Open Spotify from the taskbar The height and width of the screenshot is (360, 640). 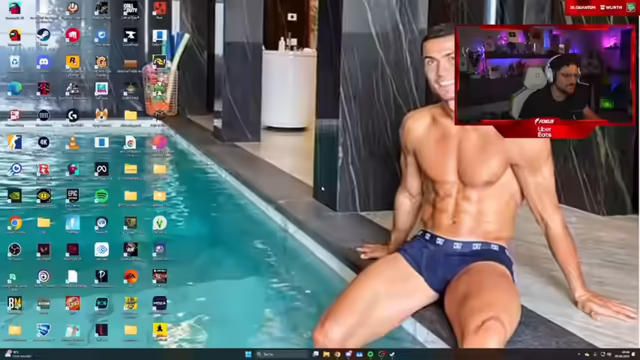[x=370, y=354]
